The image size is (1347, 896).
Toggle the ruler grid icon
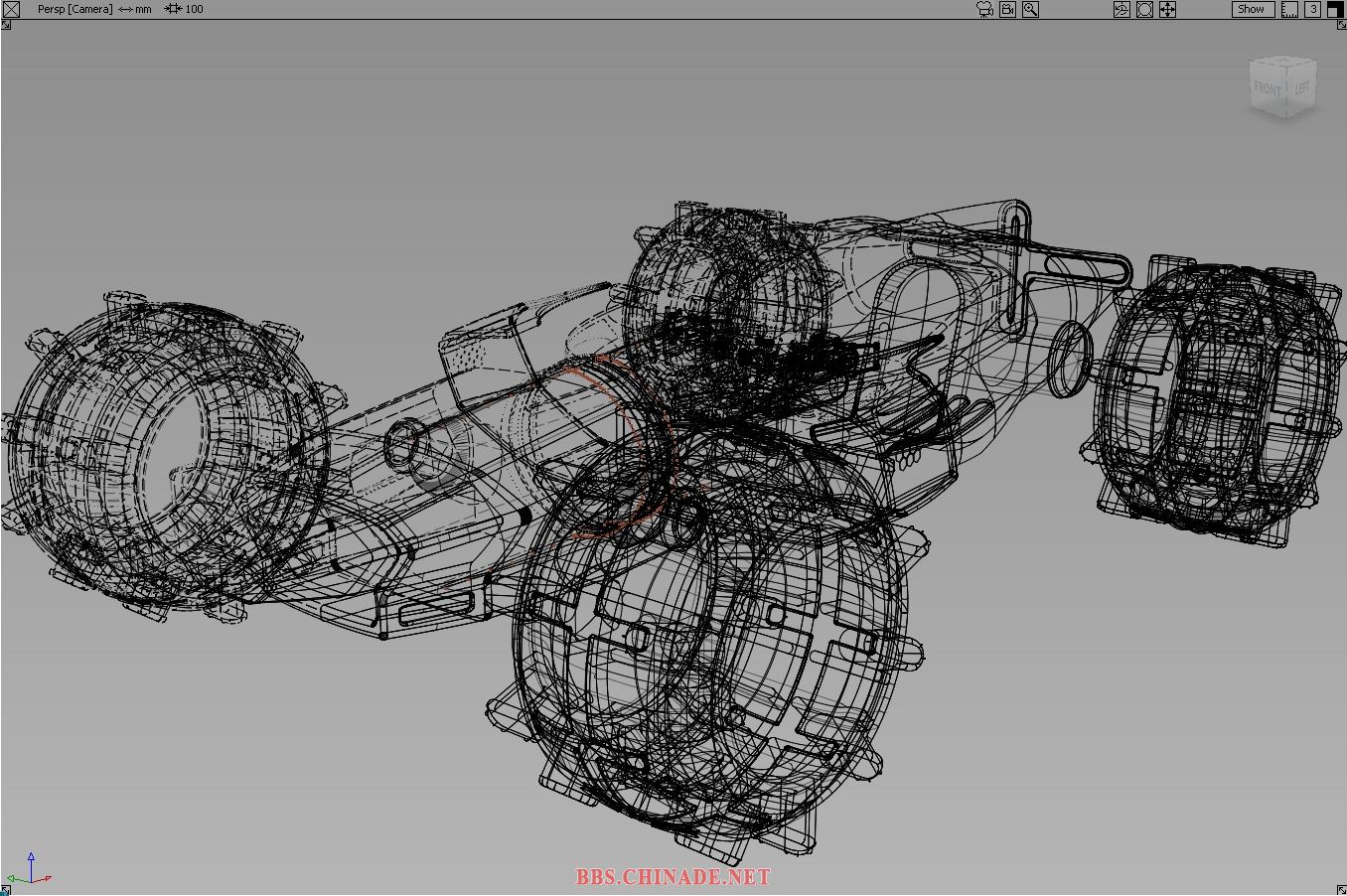[x=1289, y=9]
